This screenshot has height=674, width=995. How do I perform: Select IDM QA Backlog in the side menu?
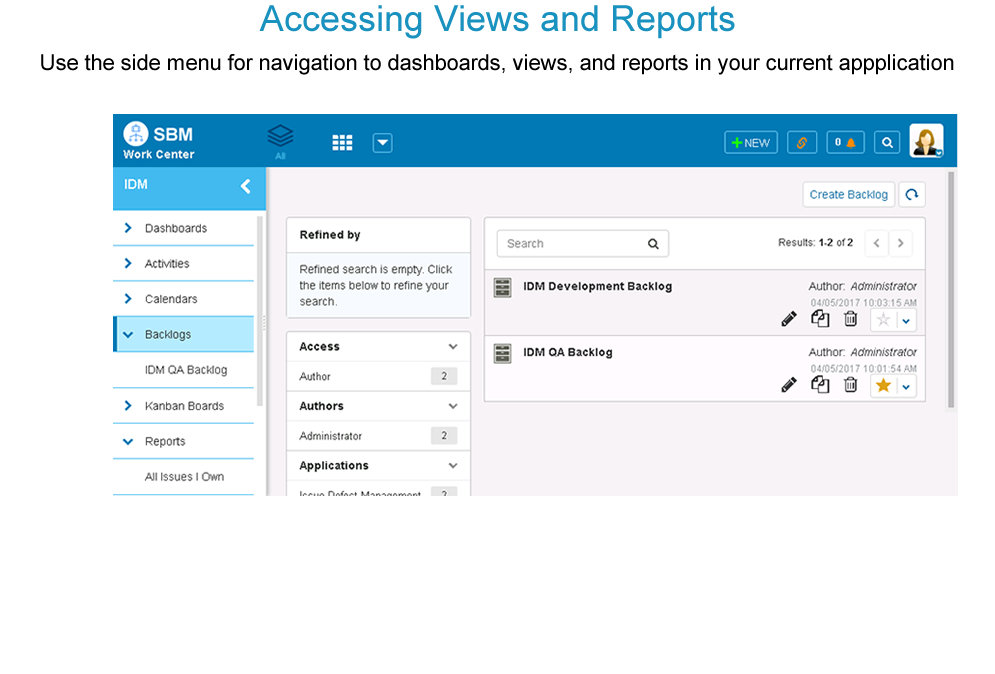click(185, 370)
